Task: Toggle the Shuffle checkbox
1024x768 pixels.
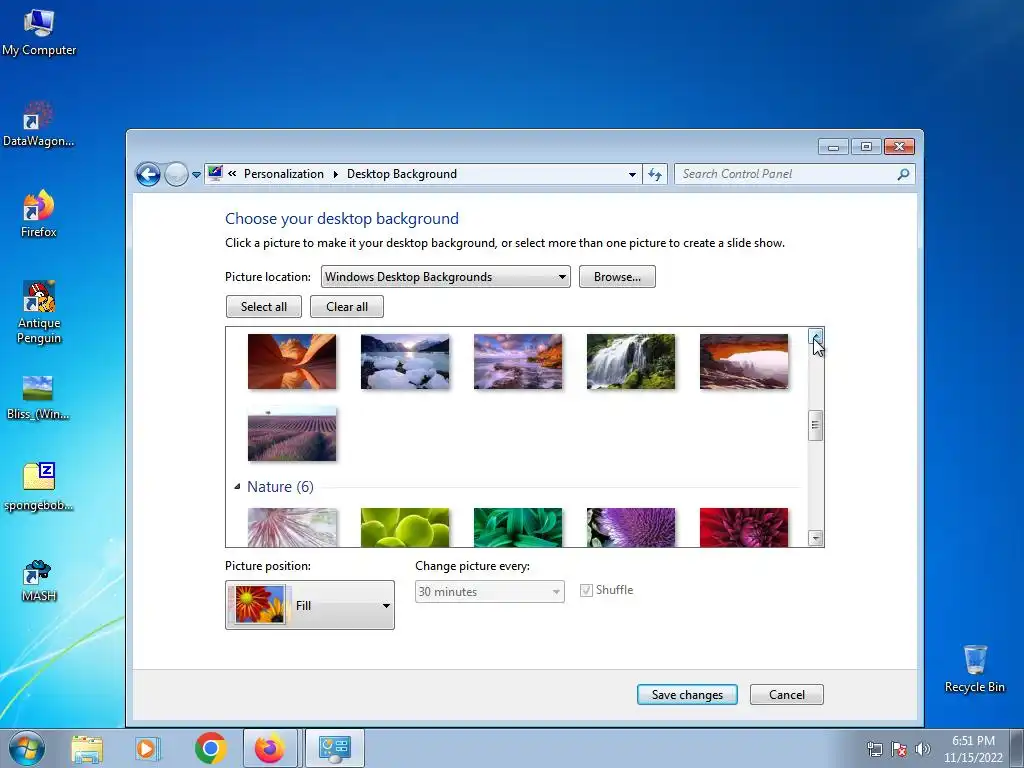Action: click(586, 590)
